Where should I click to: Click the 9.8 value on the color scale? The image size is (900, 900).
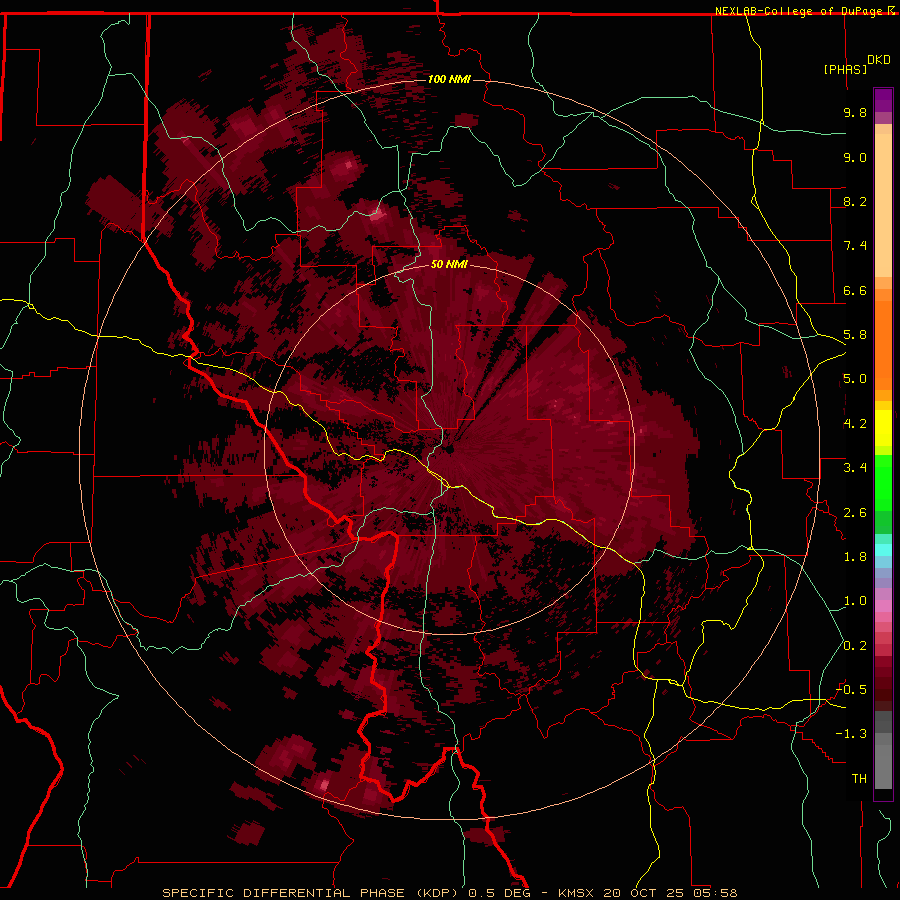tap(855, 112)
